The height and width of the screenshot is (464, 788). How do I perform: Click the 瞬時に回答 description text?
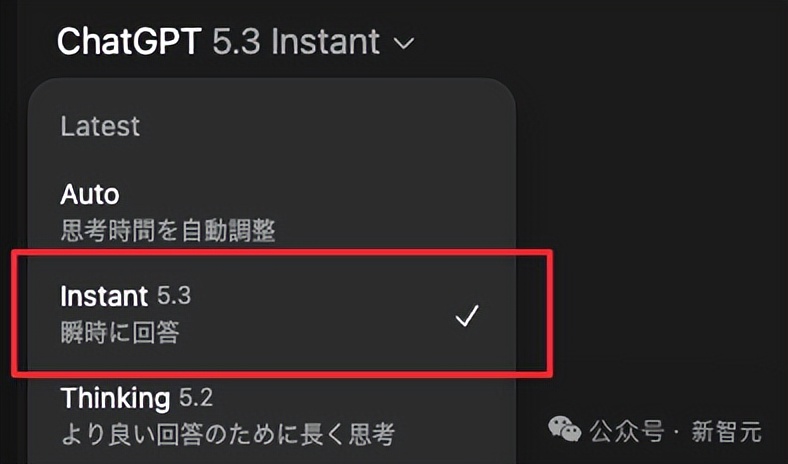click(120, 332)
